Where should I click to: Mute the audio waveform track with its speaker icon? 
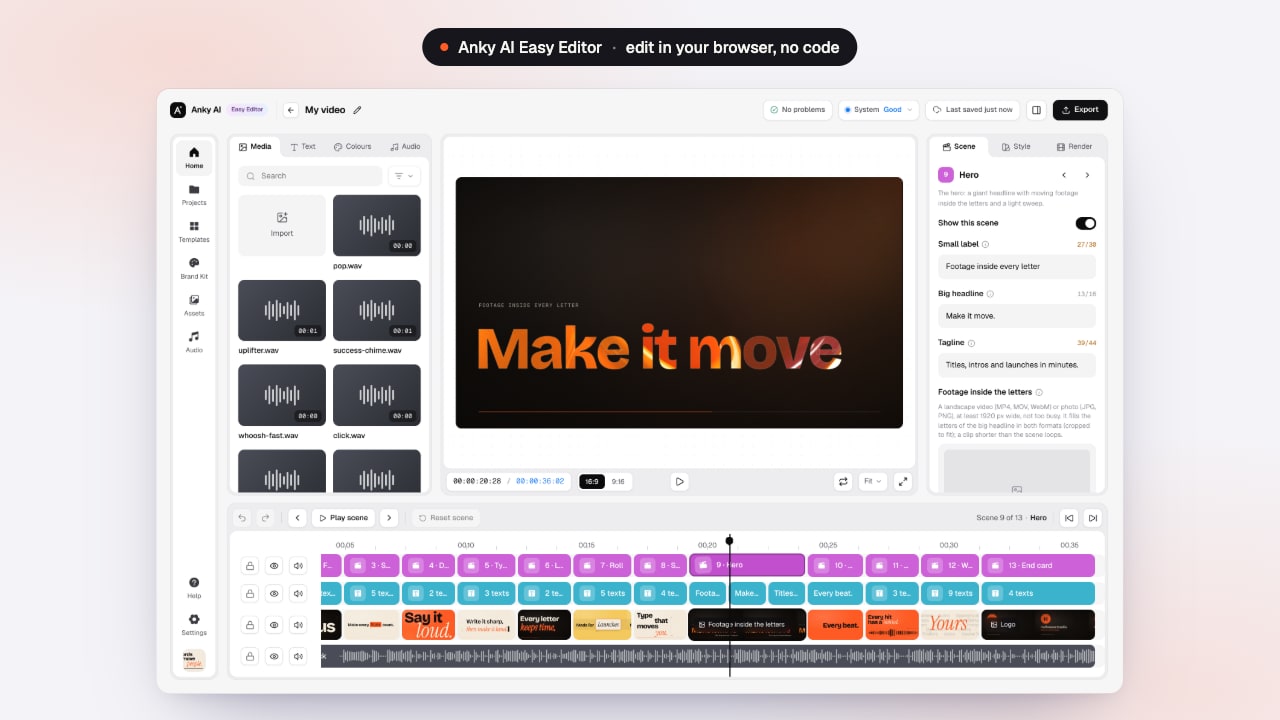point(298,657)
